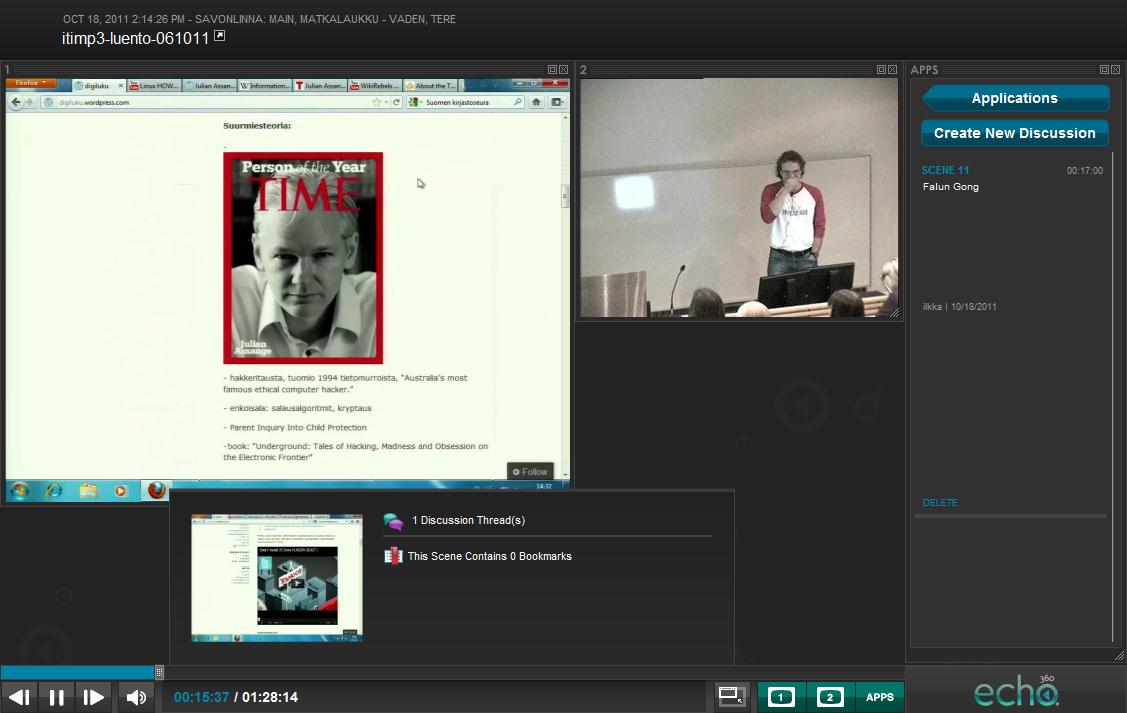Switch to the Information... Wikipedia tab

[x=264, y=86]
